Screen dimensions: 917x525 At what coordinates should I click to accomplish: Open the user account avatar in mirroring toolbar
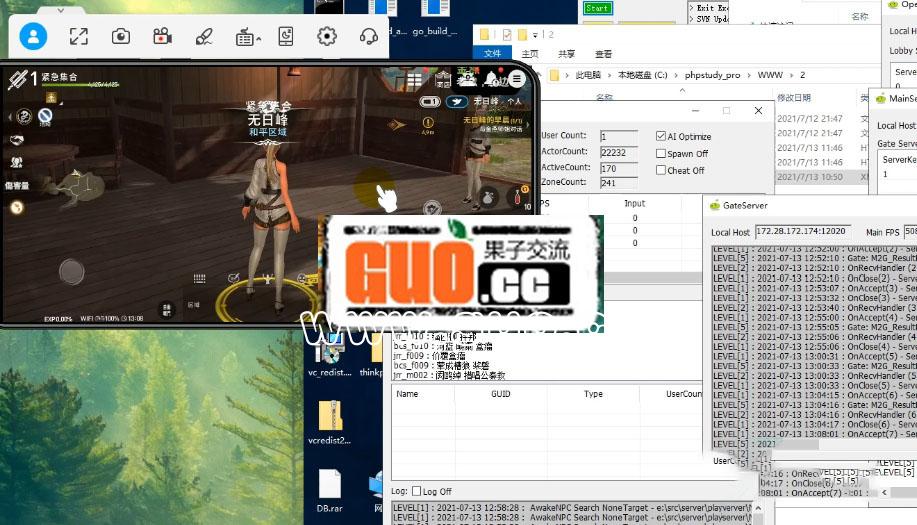click(33, 37)
